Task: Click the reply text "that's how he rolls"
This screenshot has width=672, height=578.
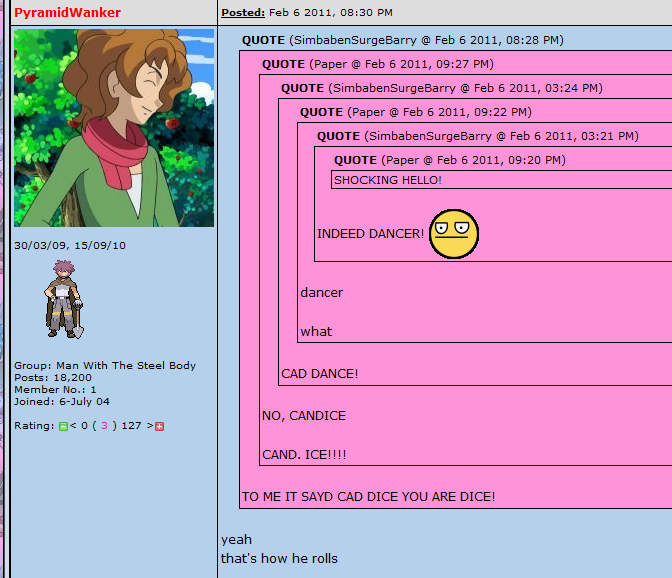Action: 279,559
